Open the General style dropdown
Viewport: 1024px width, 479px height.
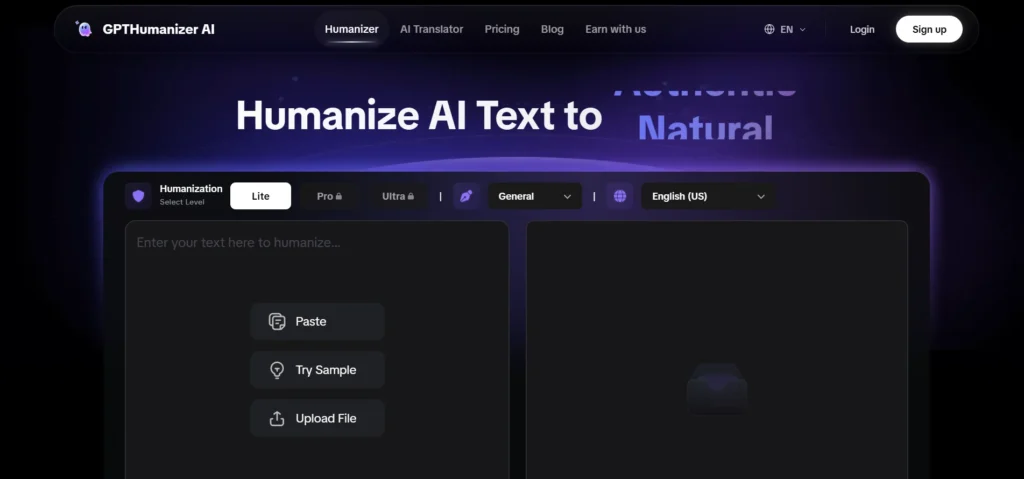[x=535, y=196]
